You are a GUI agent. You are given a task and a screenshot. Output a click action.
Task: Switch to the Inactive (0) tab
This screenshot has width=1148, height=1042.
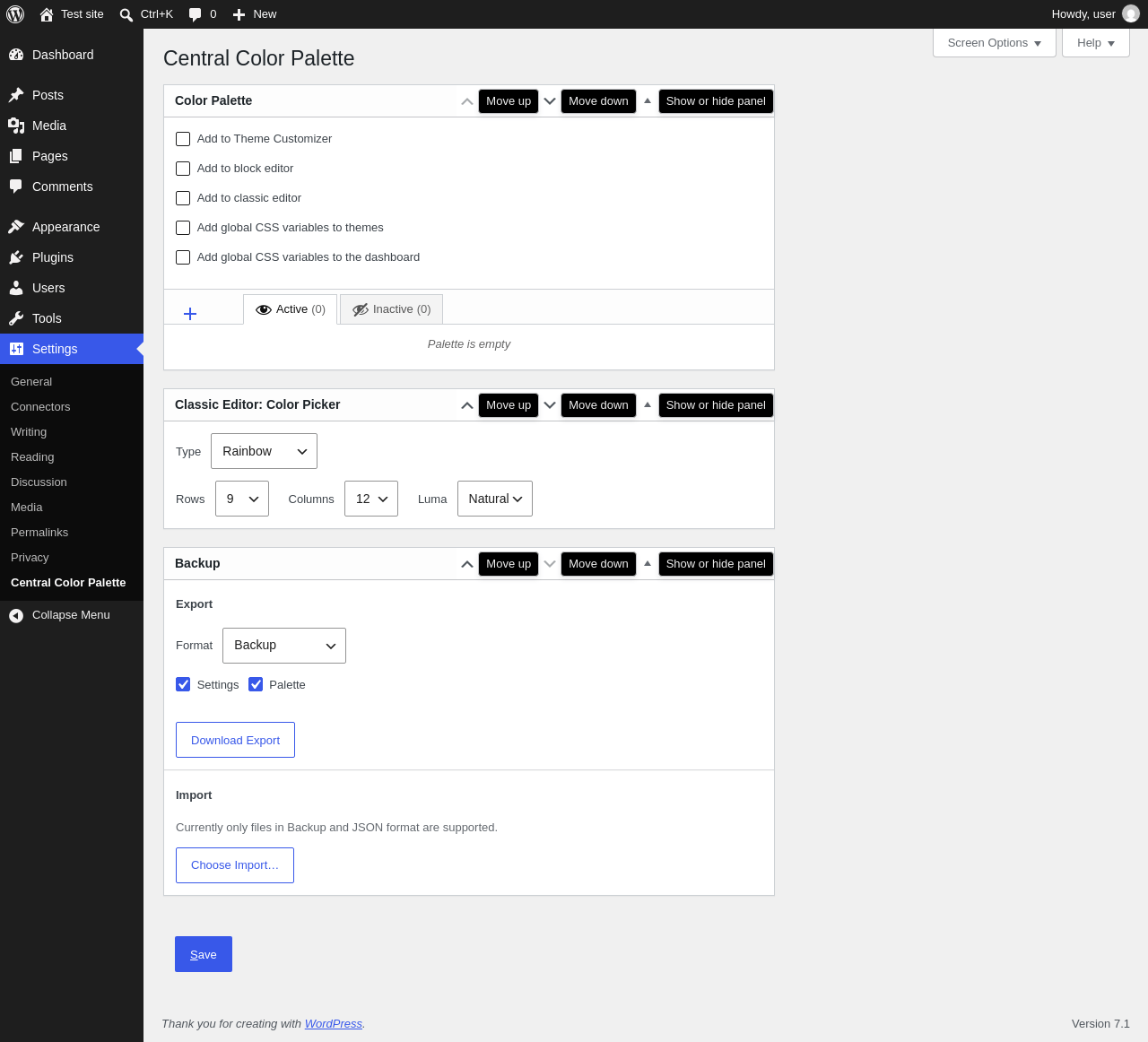click(x=392, y=309)
